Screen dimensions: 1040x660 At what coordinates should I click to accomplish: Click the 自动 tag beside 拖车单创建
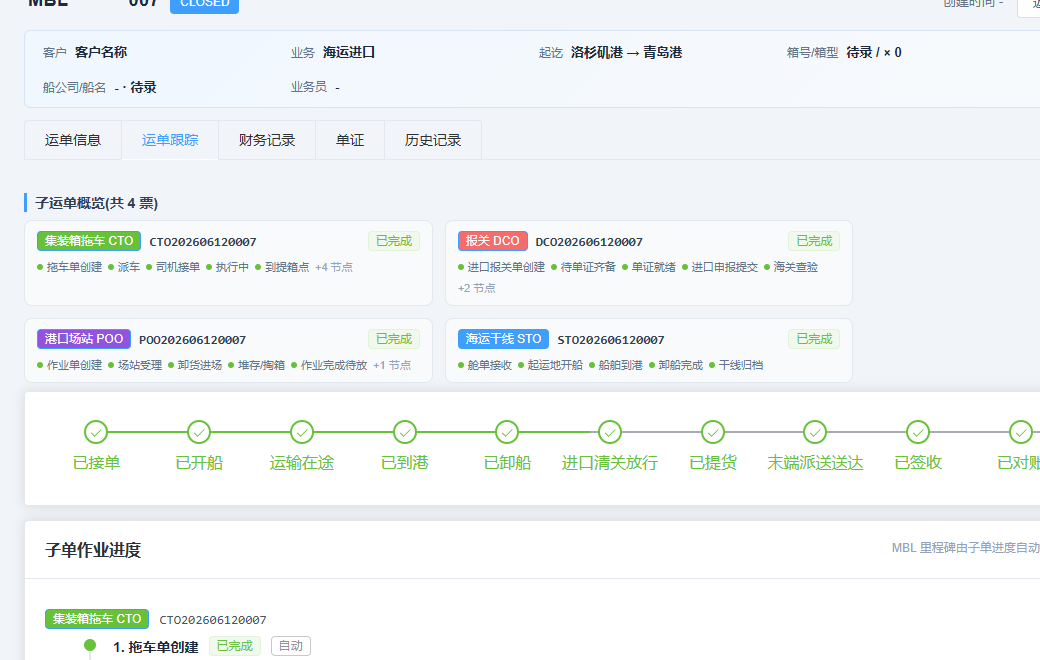click(x=291, y=646)
